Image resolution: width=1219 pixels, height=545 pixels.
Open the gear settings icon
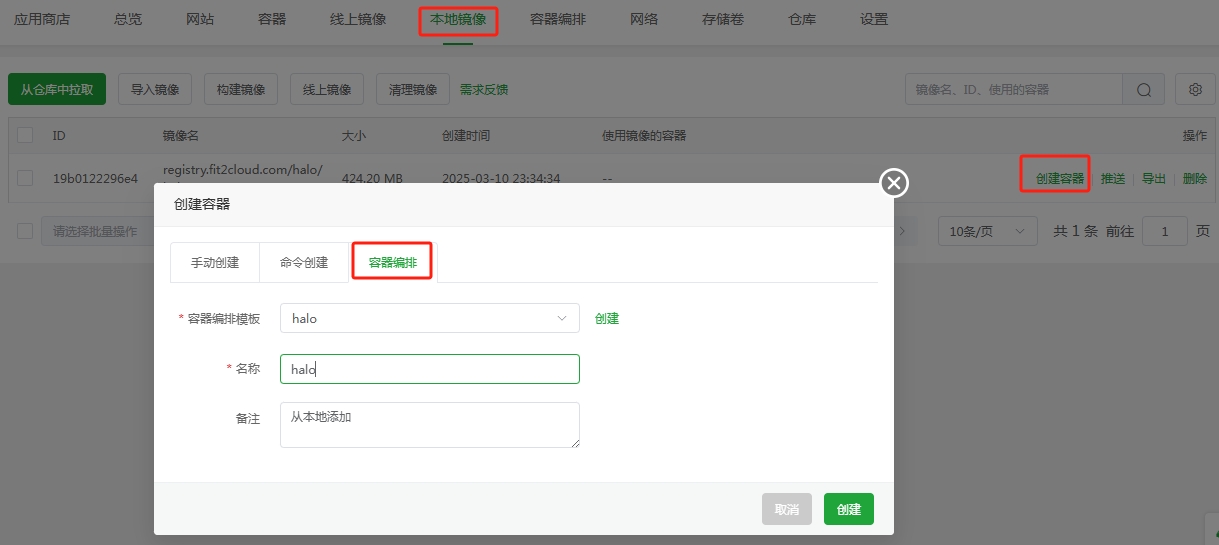(x=1195, y=90)
